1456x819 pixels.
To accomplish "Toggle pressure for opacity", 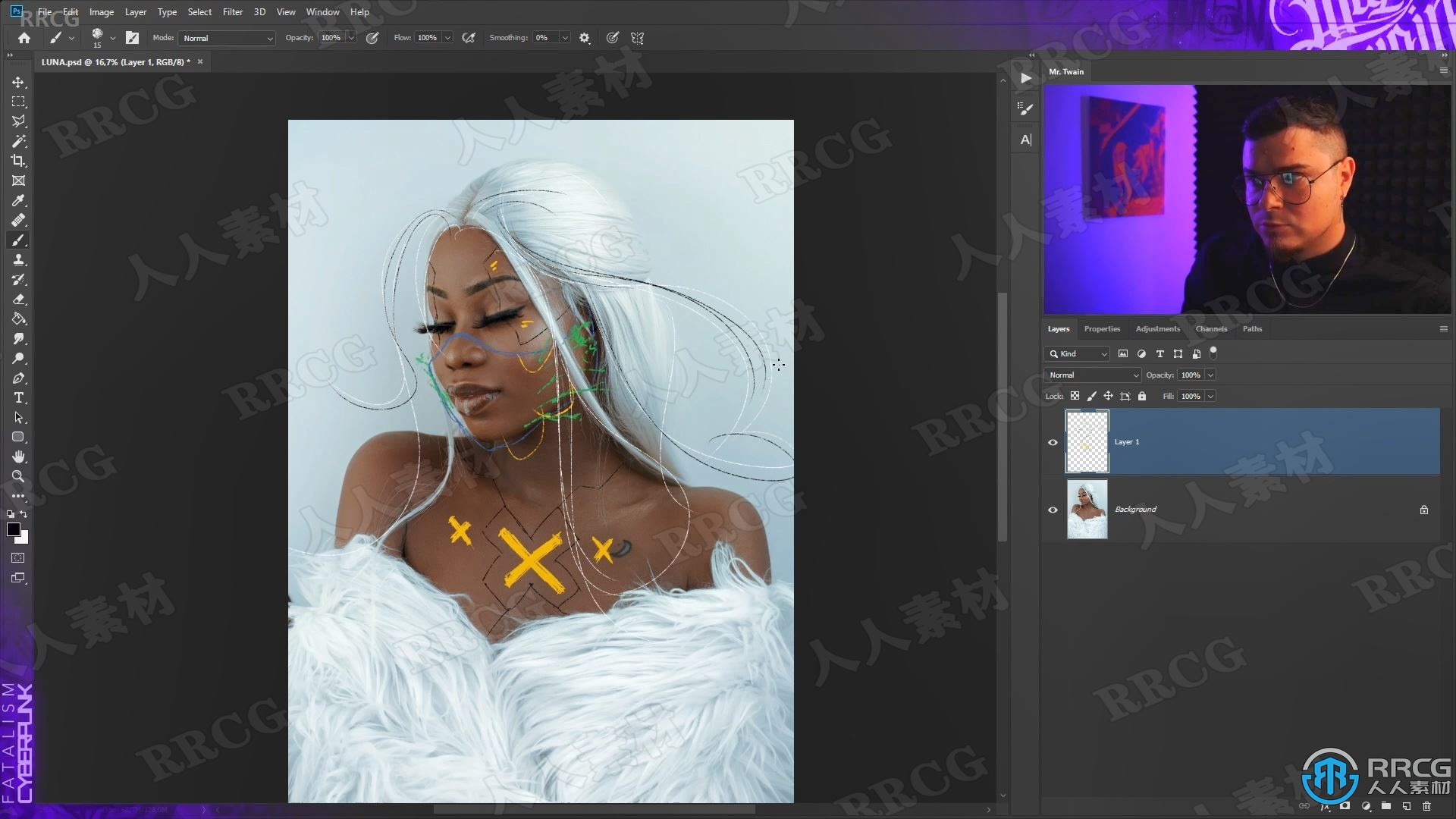I will (x=372, y=38).
